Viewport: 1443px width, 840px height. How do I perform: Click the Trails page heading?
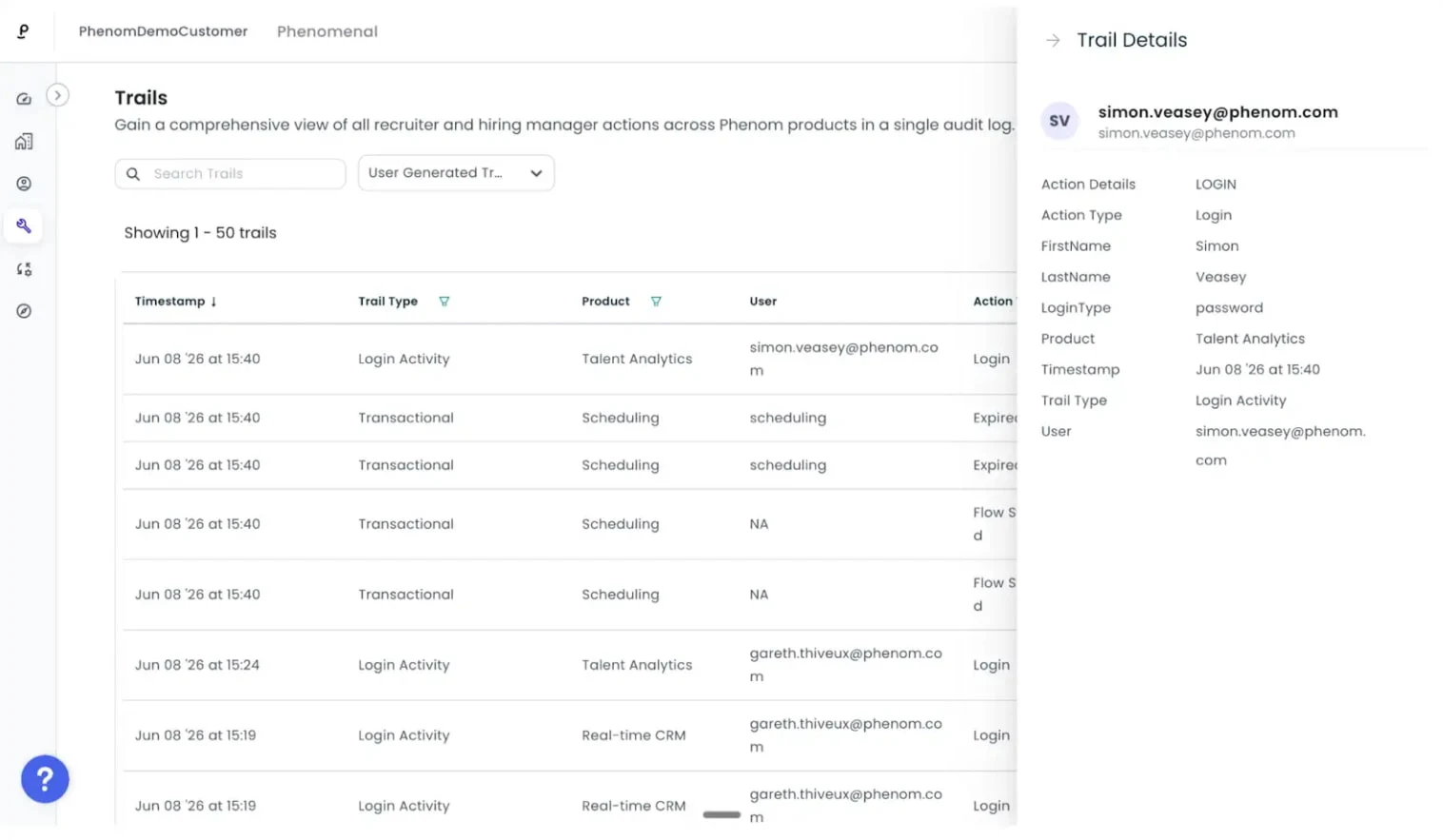coord(141,98)
